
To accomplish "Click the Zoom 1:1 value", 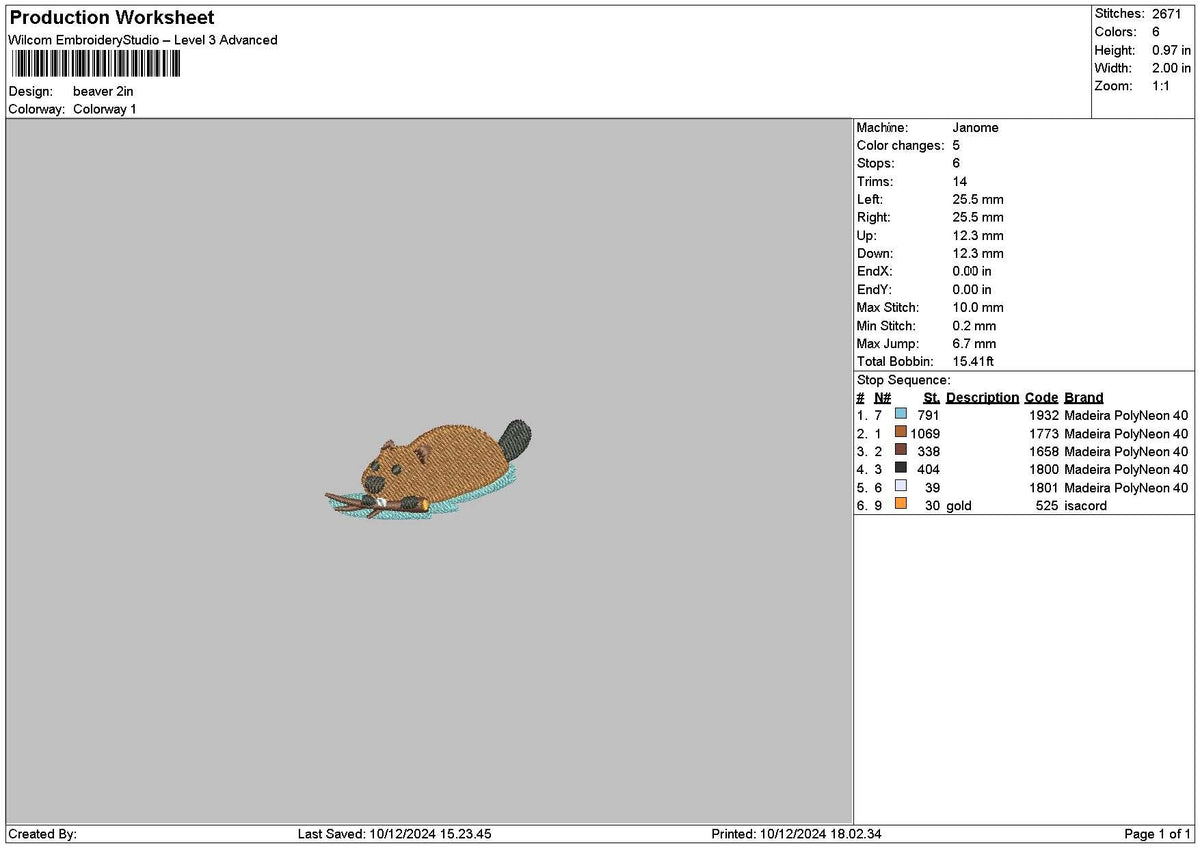I will (1162, 86).
